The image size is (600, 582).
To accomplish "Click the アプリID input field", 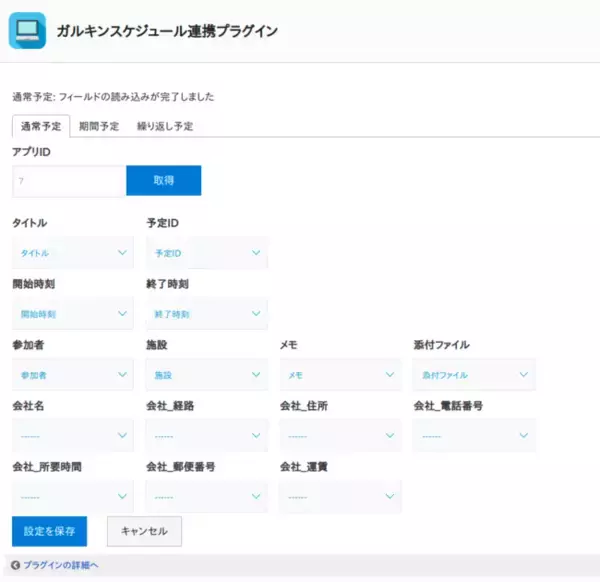I will coord(68,180).
